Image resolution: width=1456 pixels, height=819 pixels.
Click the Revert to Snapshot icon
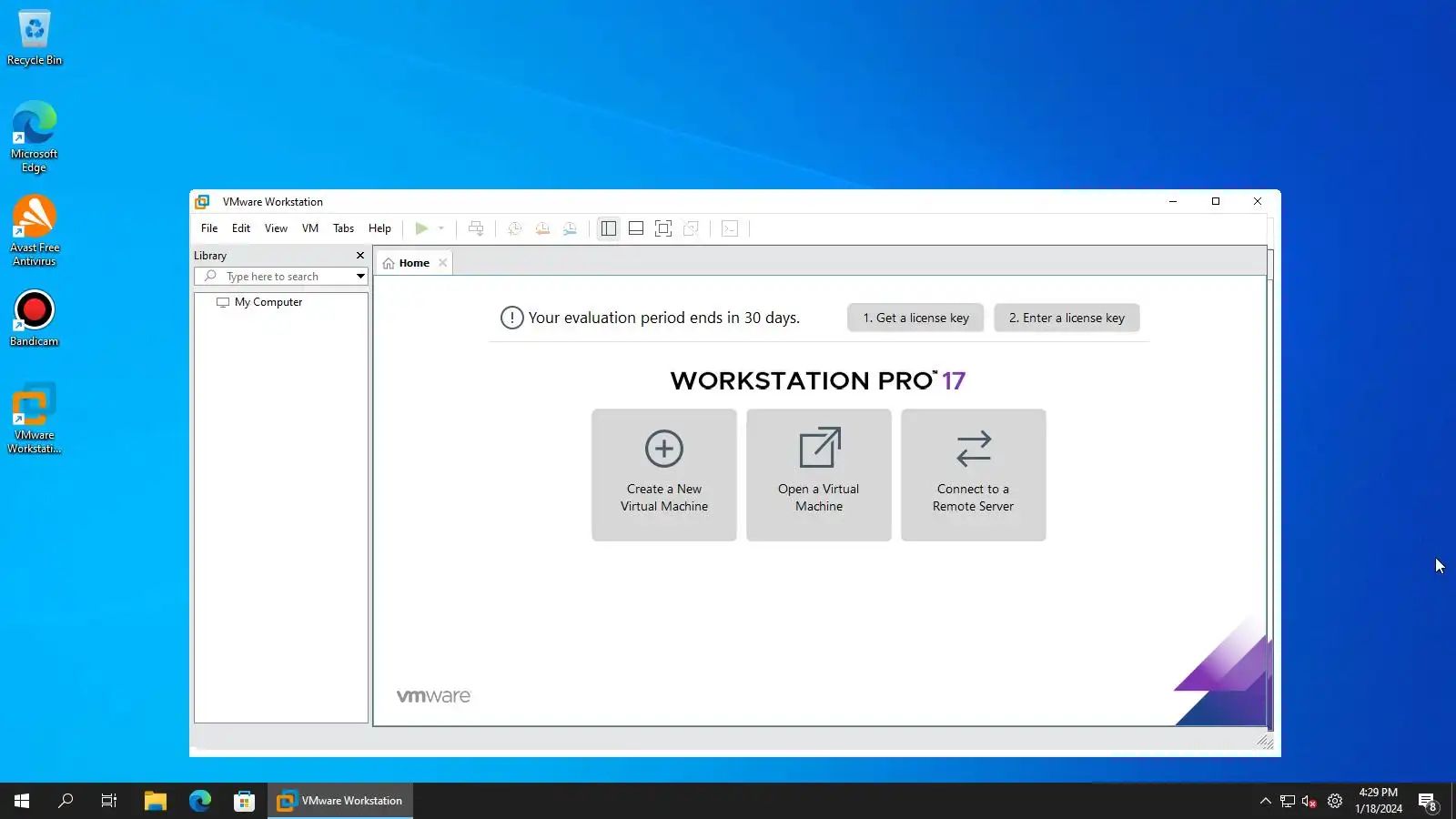point(542,228)
